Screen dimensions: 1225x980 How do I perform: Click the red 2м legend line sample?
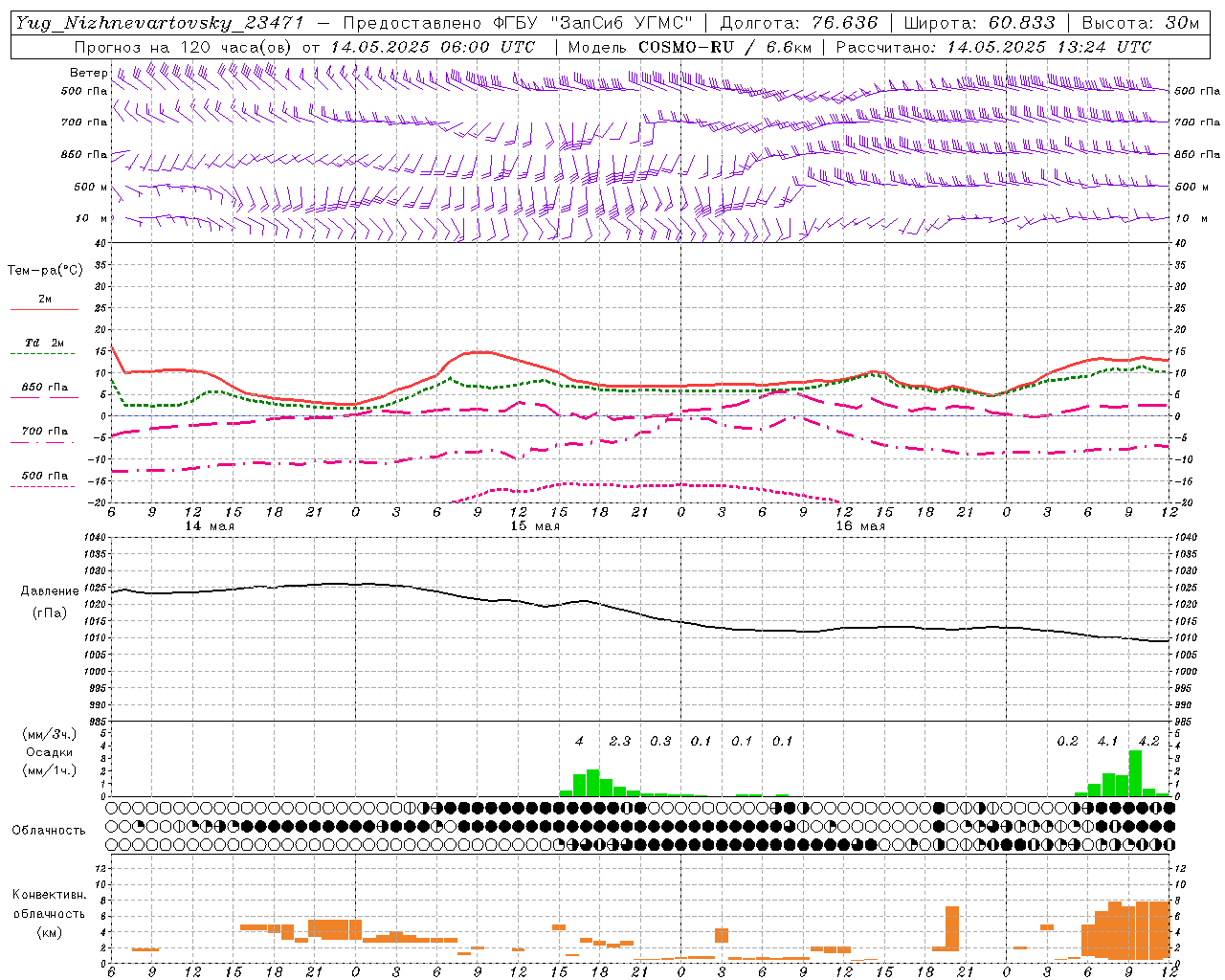(44, 309)
